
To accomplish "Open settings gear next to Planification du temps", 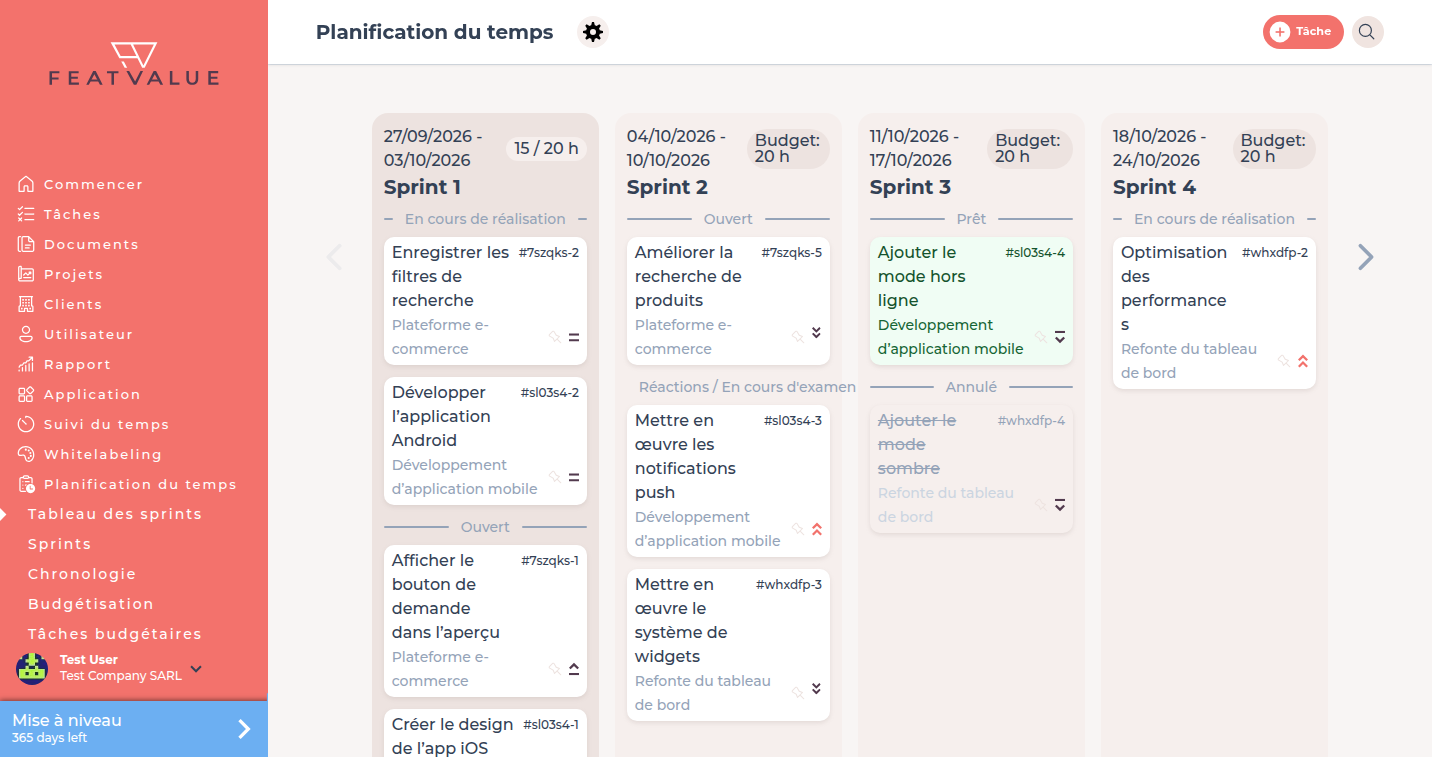I will [x=593, y=32].
